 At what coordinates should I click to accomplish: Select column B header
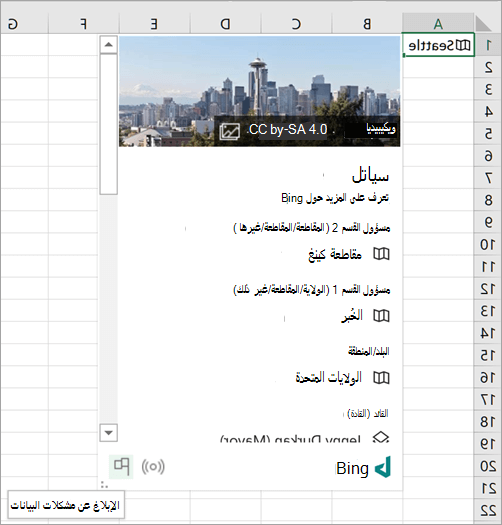(367, 24)
